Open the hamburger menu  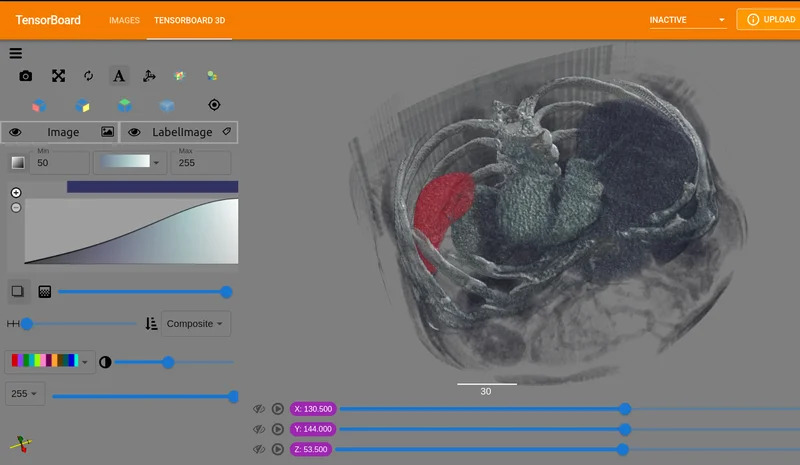click(15, 54)
